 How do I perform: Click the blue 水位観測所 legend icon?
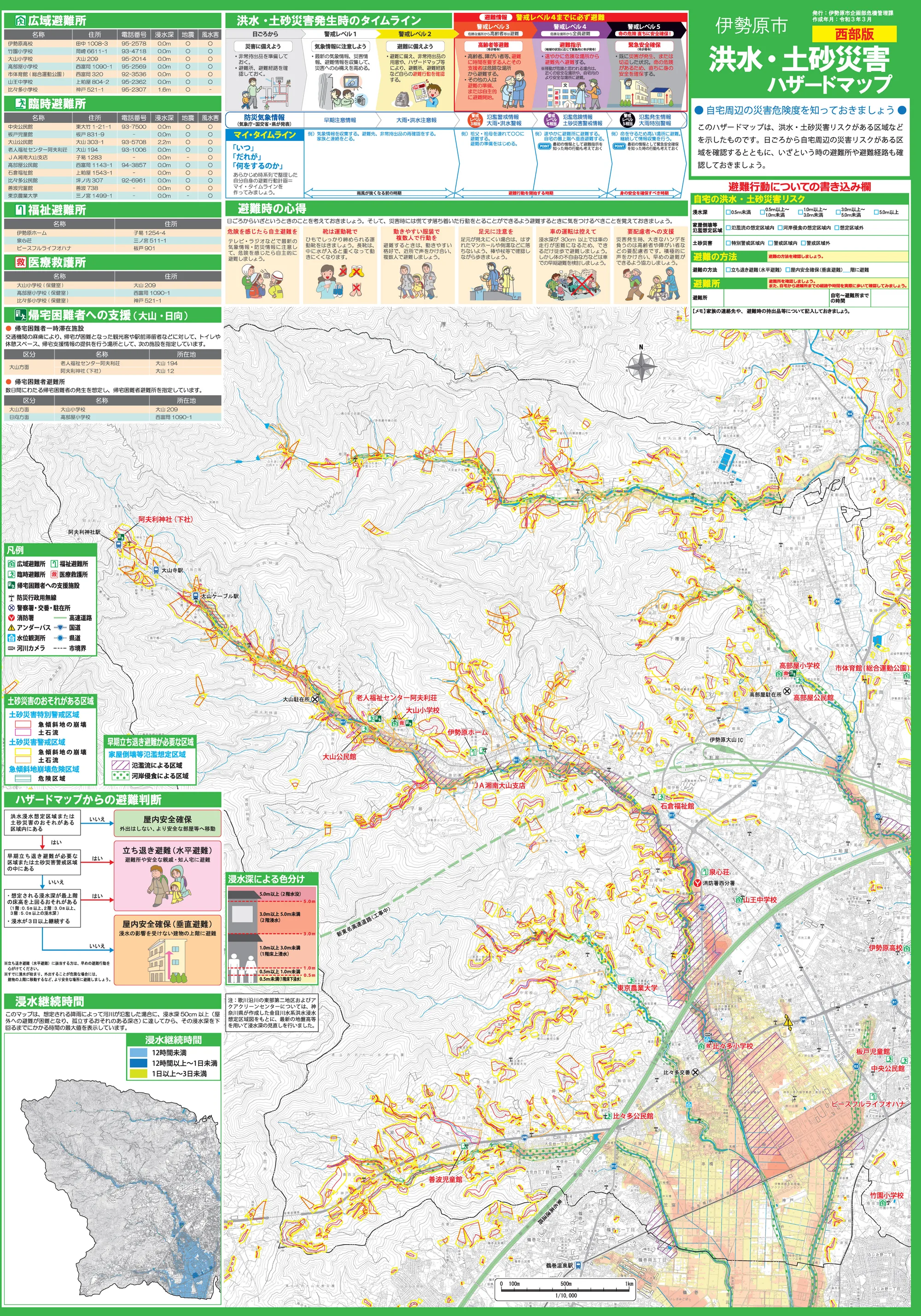[x=12, y=638]
